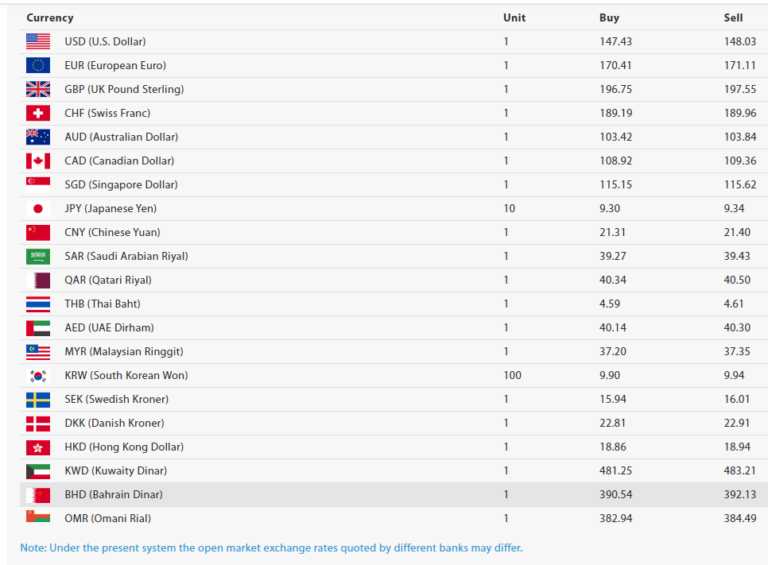Click the USD sell rate 148.03
The height and width of the screenshot is (565, 768).
point(739,41)
